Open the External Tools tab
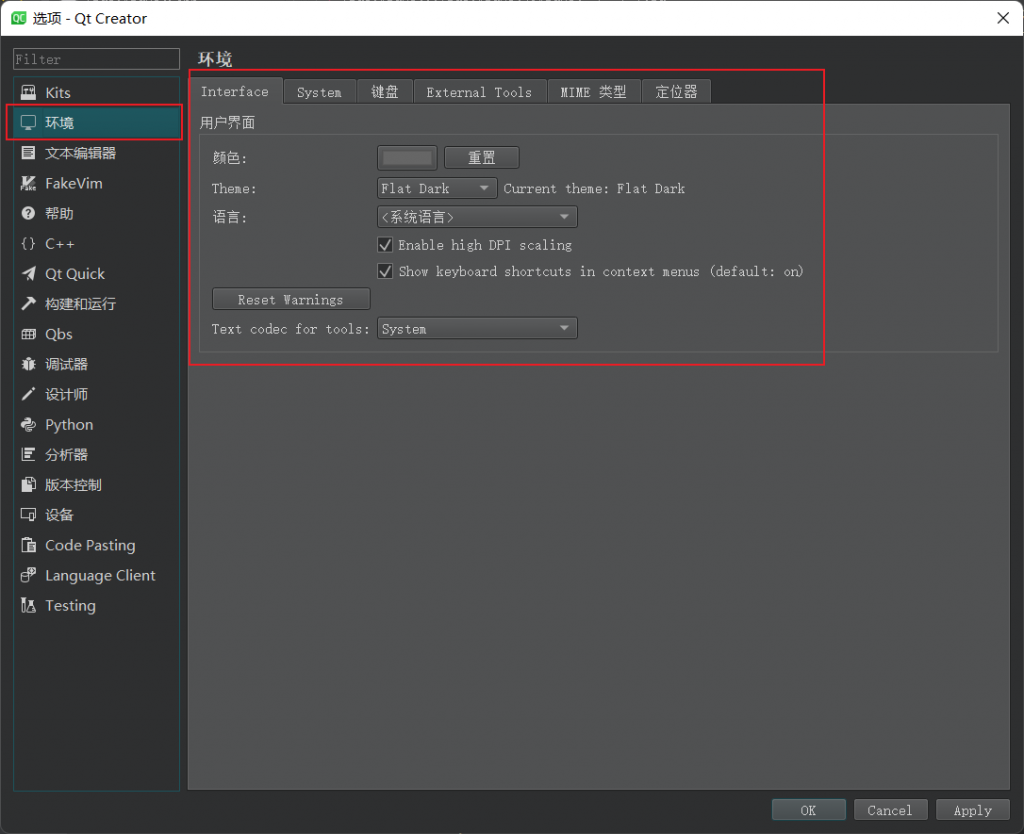This screenshot has width=1024, height=834. (479, 92)
